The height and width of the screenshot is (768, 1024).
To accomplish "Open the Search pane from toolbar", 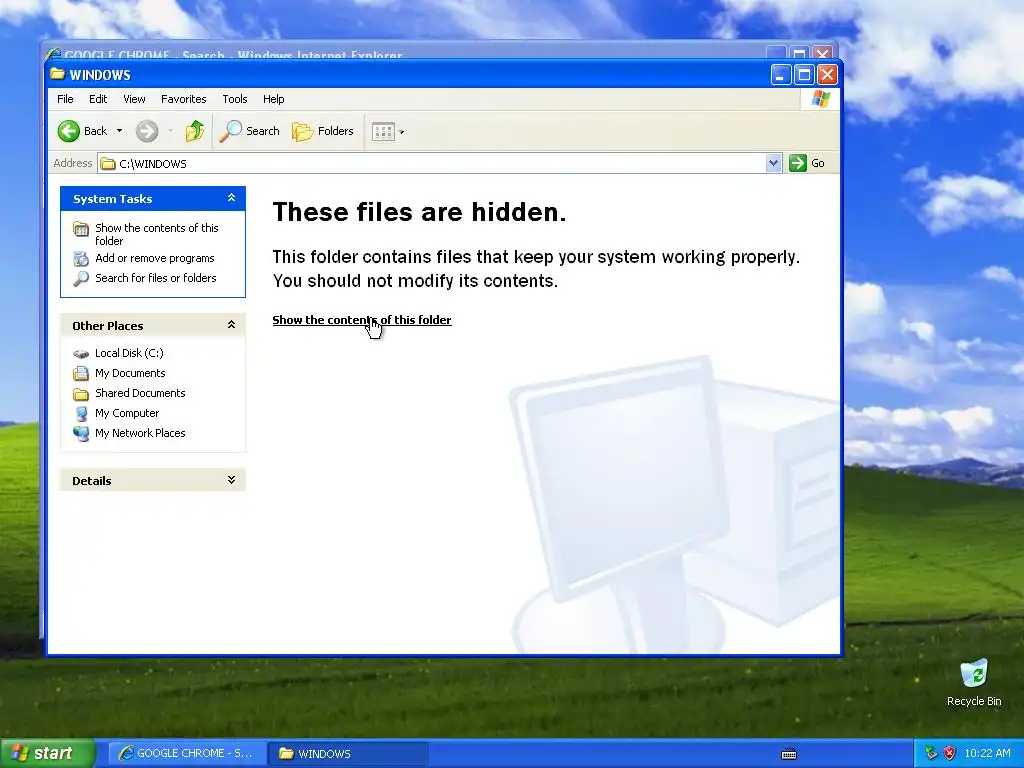I will click(x=249, y=131).
